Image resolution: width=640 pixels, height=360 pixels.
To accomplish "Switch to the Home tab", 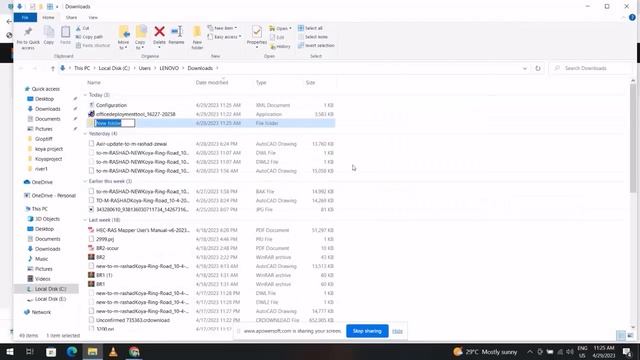I will click(x=48, y=18).
